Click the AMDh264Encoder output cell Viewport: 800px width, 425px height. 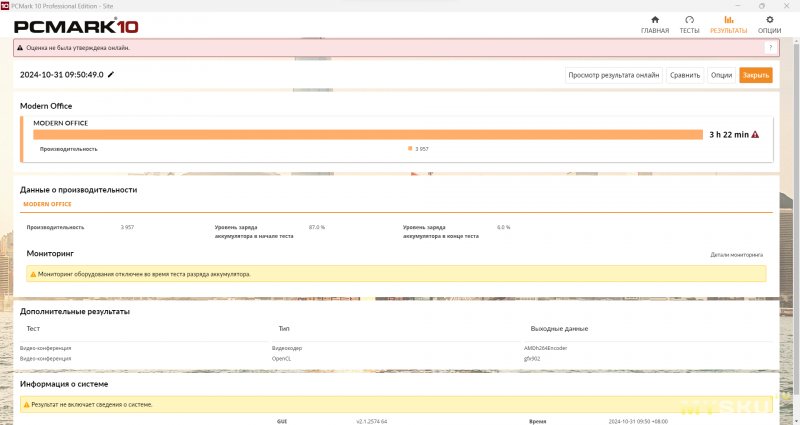[545, 348]
